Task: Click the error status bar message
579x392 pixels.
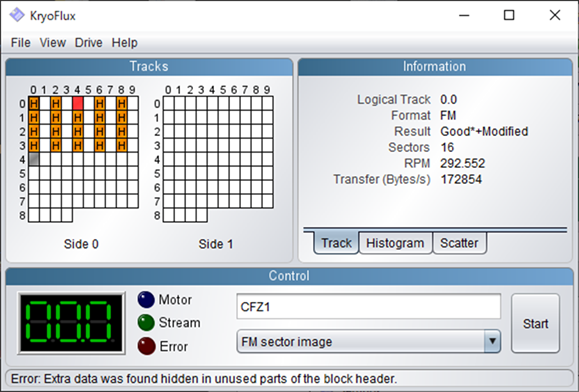Action: 204,379
